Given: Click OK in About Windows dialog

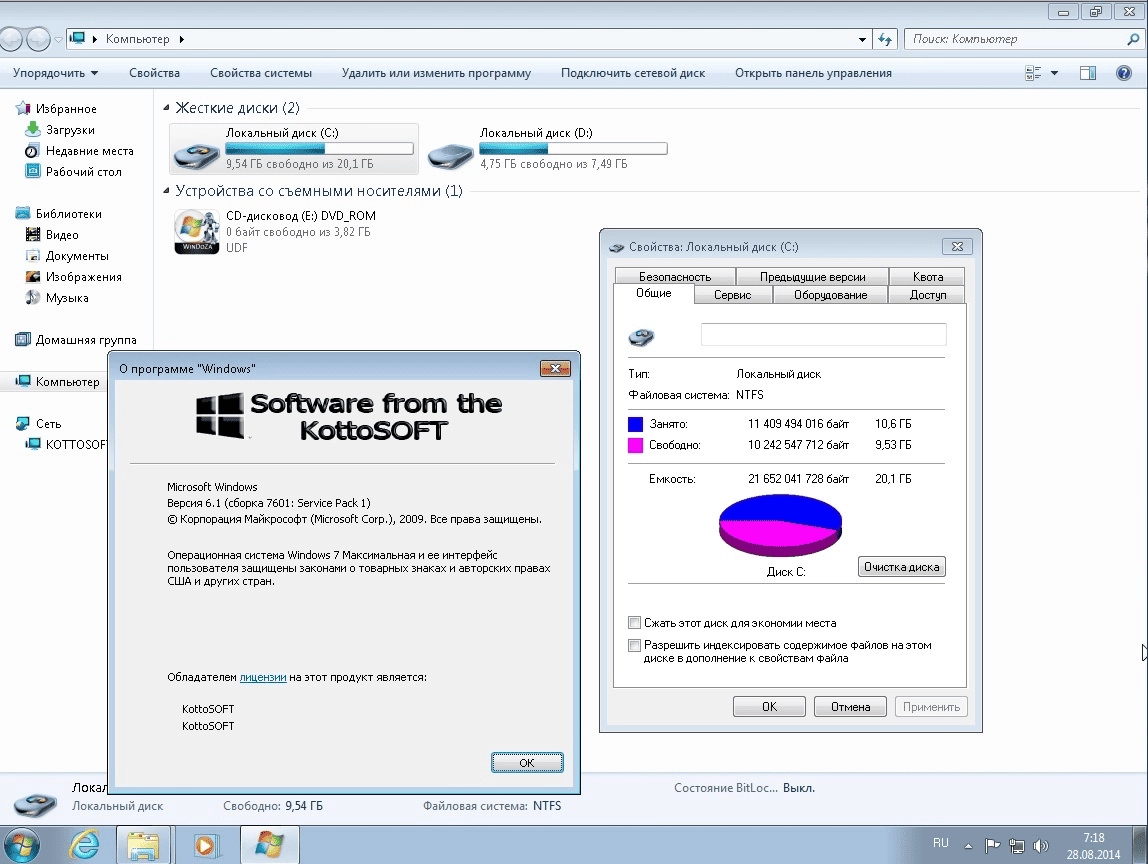Looking at the screenshot, I should [527, 763].
